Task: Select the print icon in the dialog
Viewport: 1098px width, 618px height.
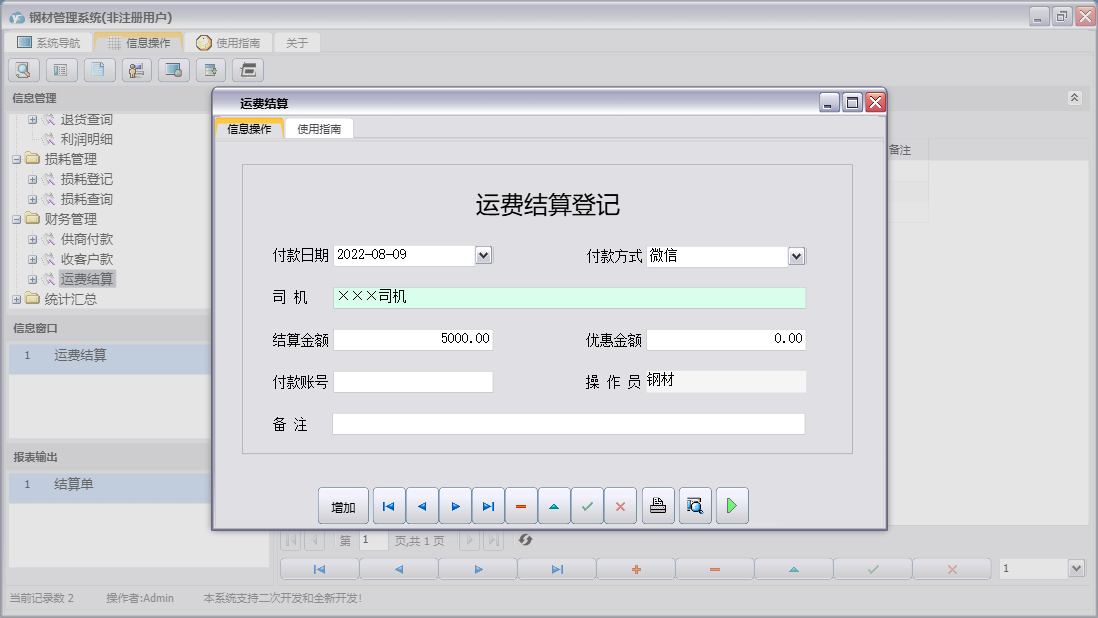Action: point(658,505)
